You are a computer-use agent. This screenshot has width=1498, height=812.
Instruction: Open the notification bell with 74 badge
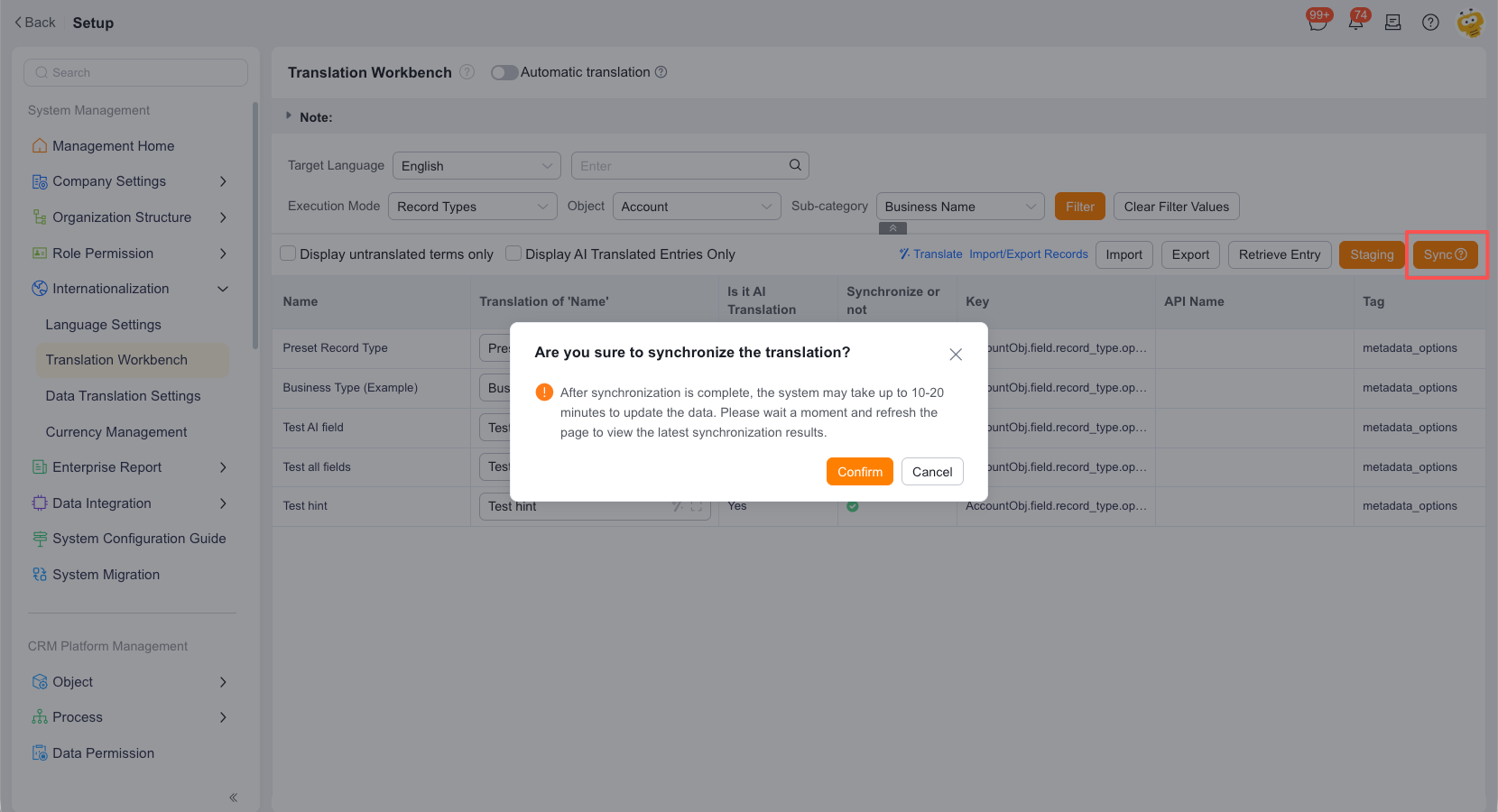pyautogui.click(x=1356, y=23)
